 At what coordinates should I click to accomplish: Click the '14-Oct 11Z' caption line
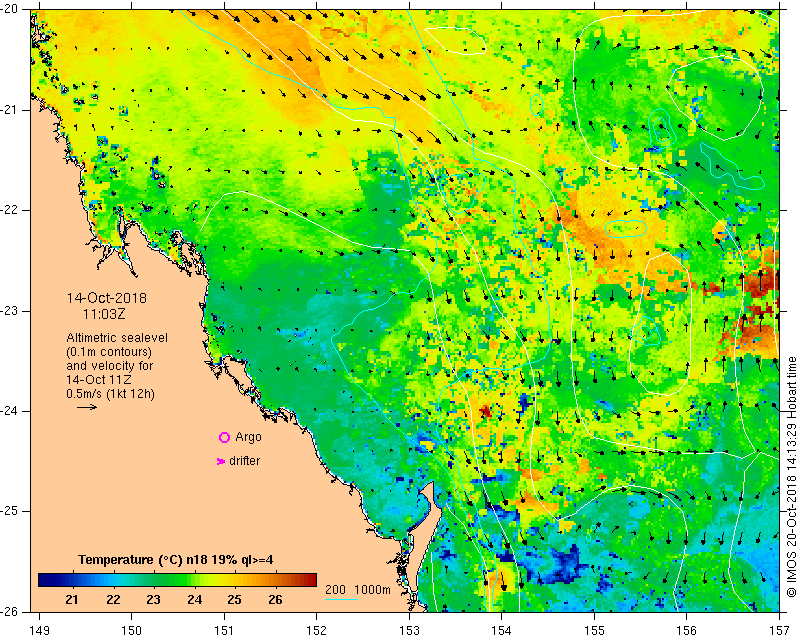pos(98,380)
